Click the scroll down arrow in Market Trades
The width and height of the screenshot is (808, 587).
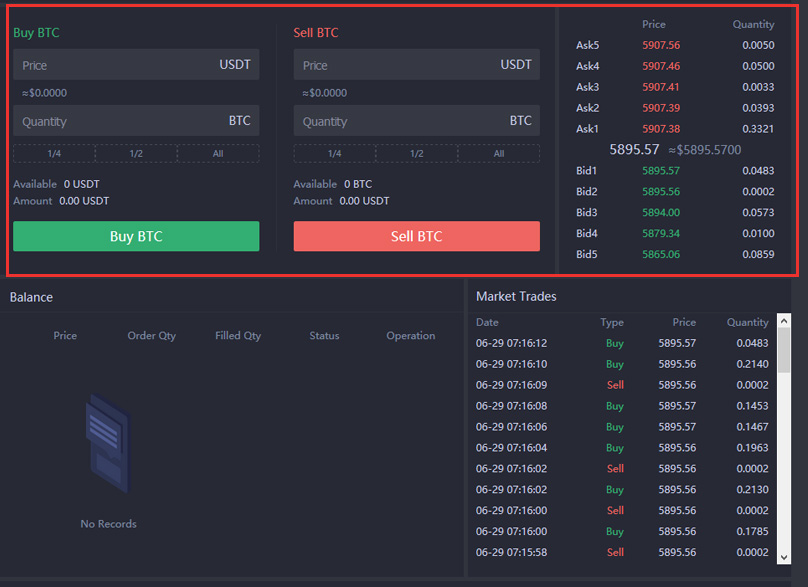pos(784,557)
